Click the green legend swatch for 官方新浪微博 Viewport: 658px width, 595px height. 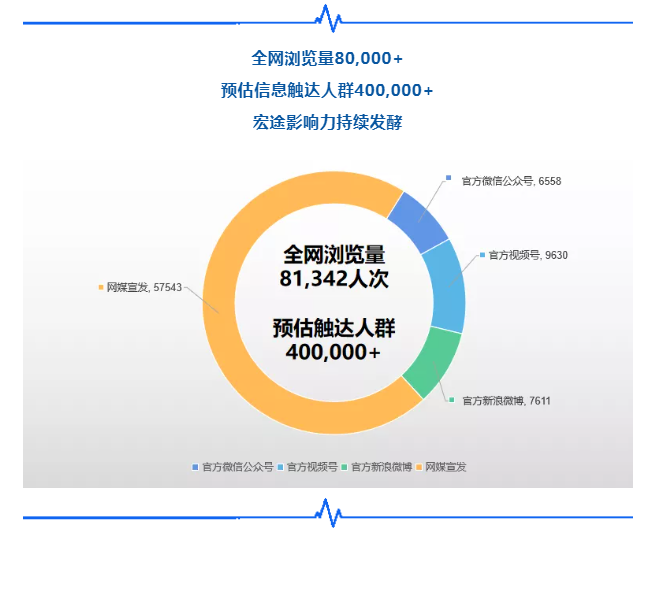(345, 467)
